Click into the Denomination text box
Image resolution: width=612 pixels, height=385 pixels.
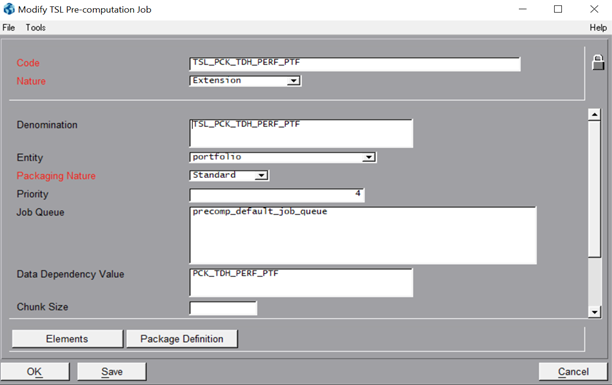point(301,134)
